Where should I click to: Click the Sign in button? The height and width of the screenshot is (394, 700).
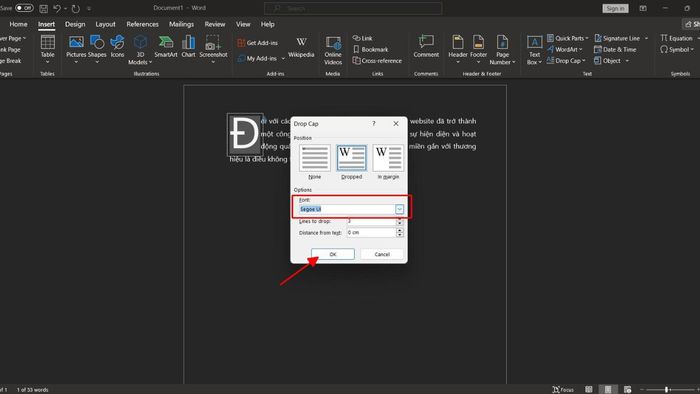click(x=615, y=8)
